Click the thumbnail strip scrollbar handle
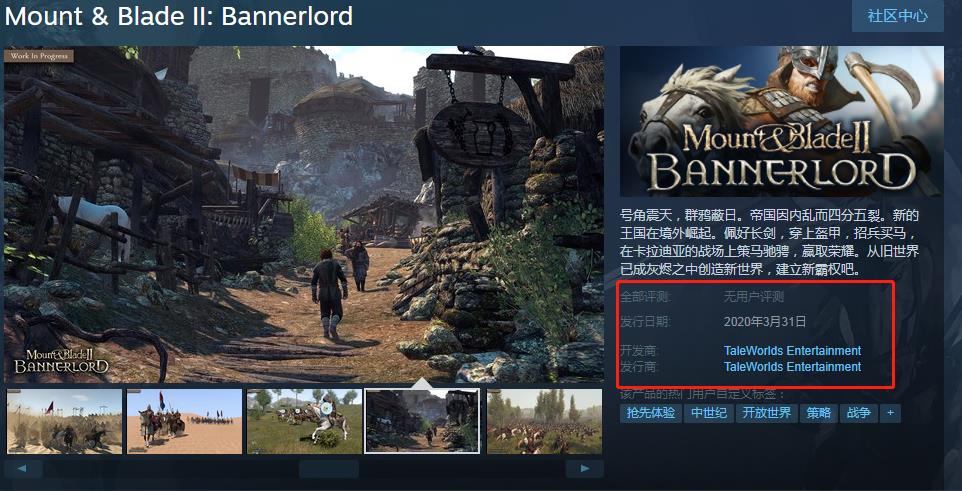962x491 pixels. 329,469
